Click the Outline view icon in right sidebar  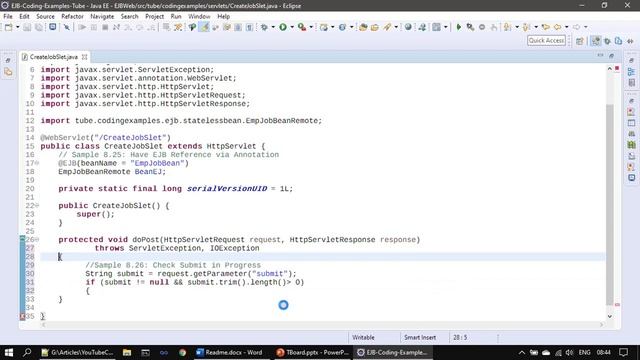(x=631, y=72)
